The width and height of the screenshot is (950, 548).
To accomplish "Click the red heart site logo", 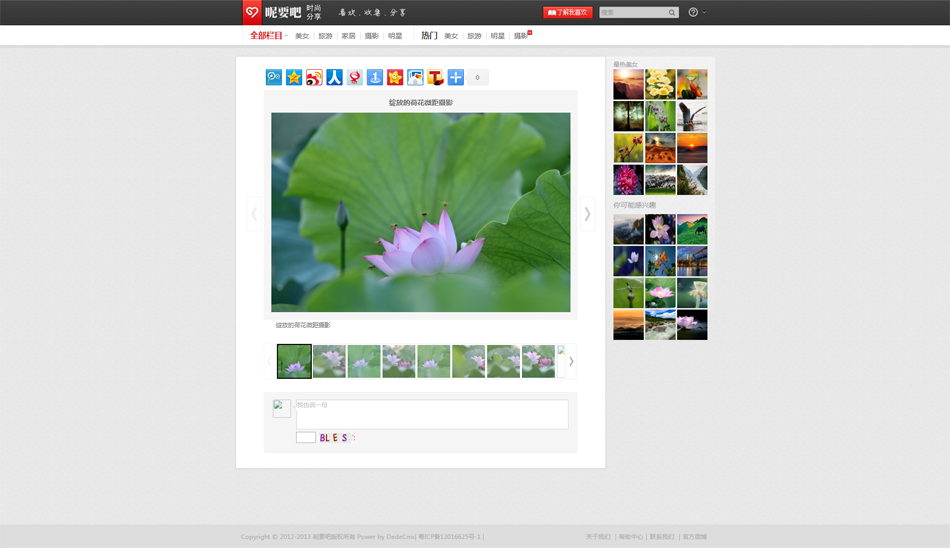I will (252, 12).
